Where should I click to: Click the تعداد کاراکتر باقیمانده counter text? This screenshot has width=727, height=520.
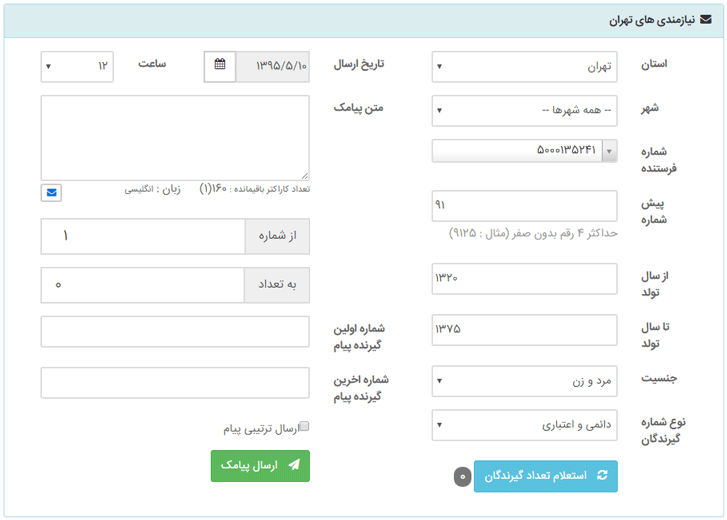tap(255, 189)
